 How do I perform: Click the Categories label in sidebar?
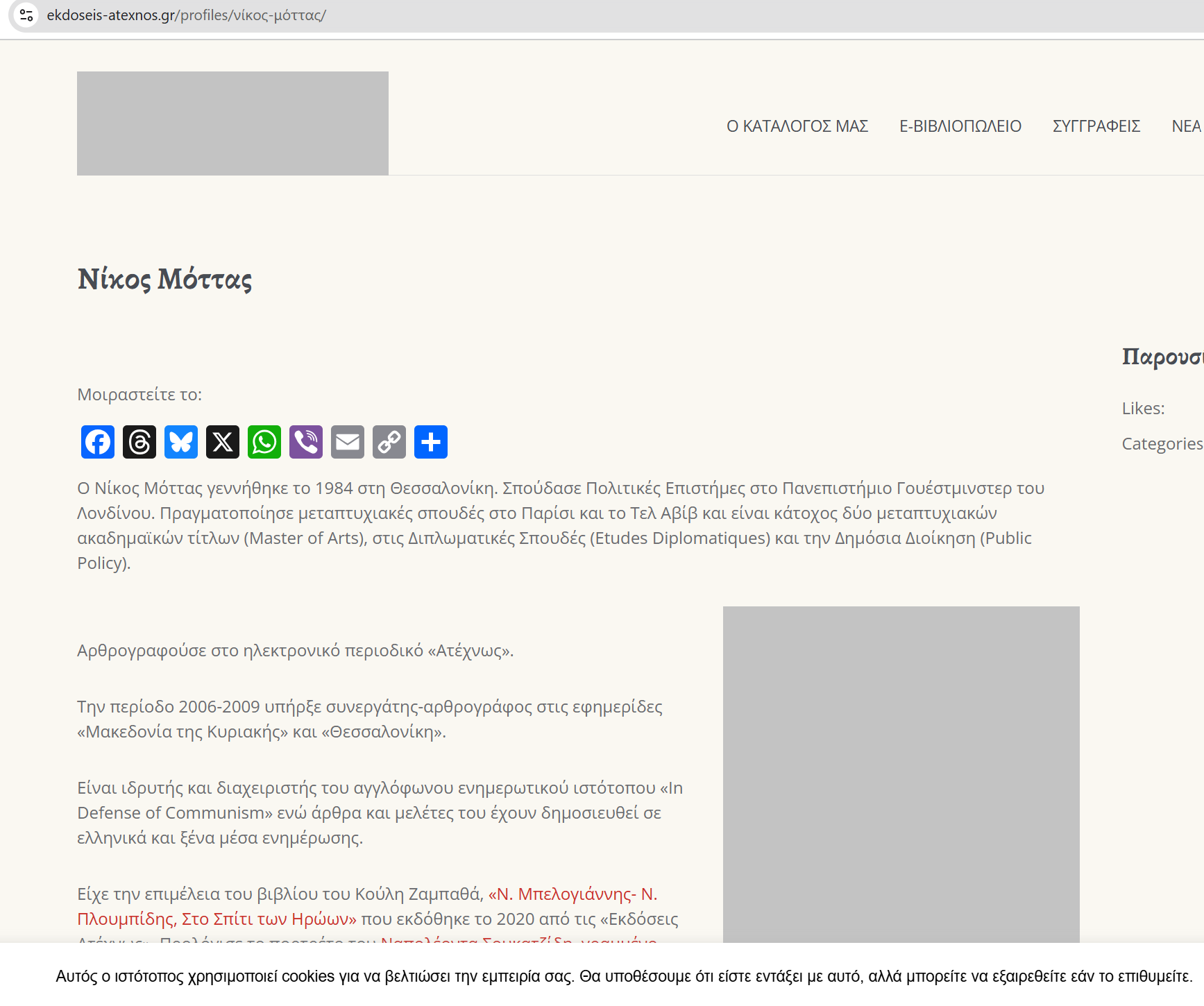click(x=1162, y=444)
